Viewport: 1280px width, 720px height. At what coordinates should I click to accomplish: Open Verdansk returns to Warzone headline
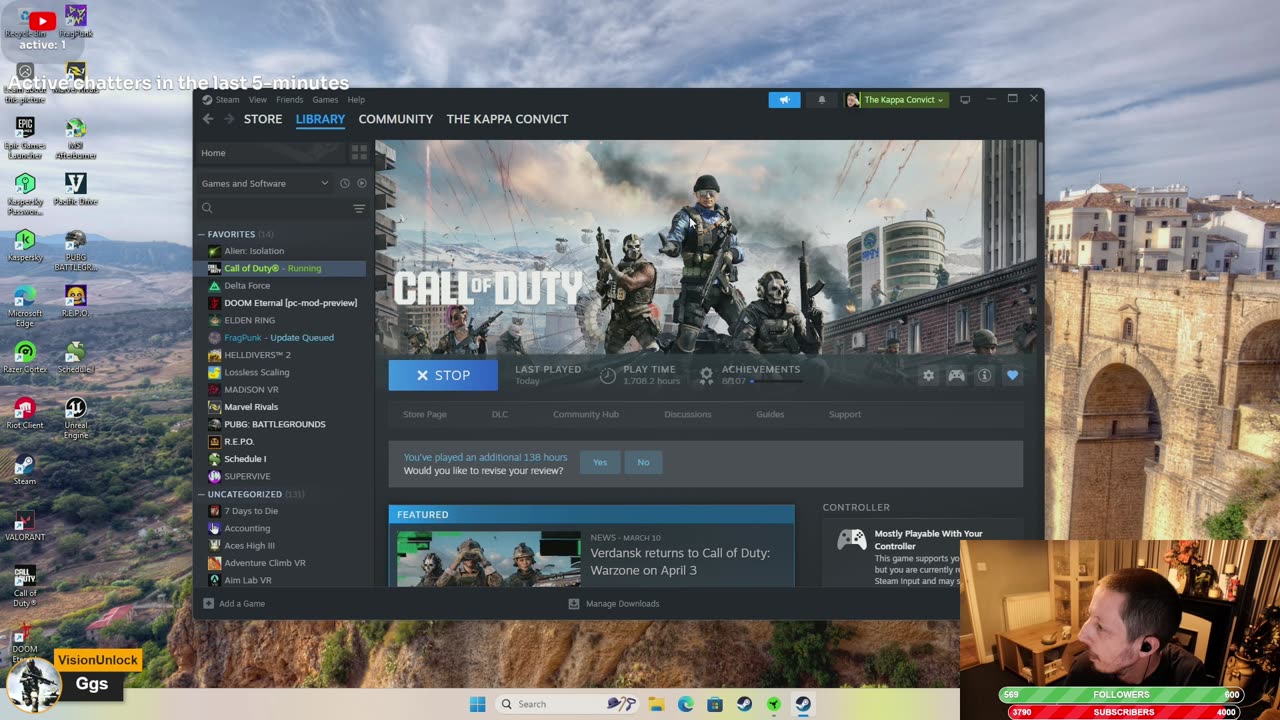[680, 561]
